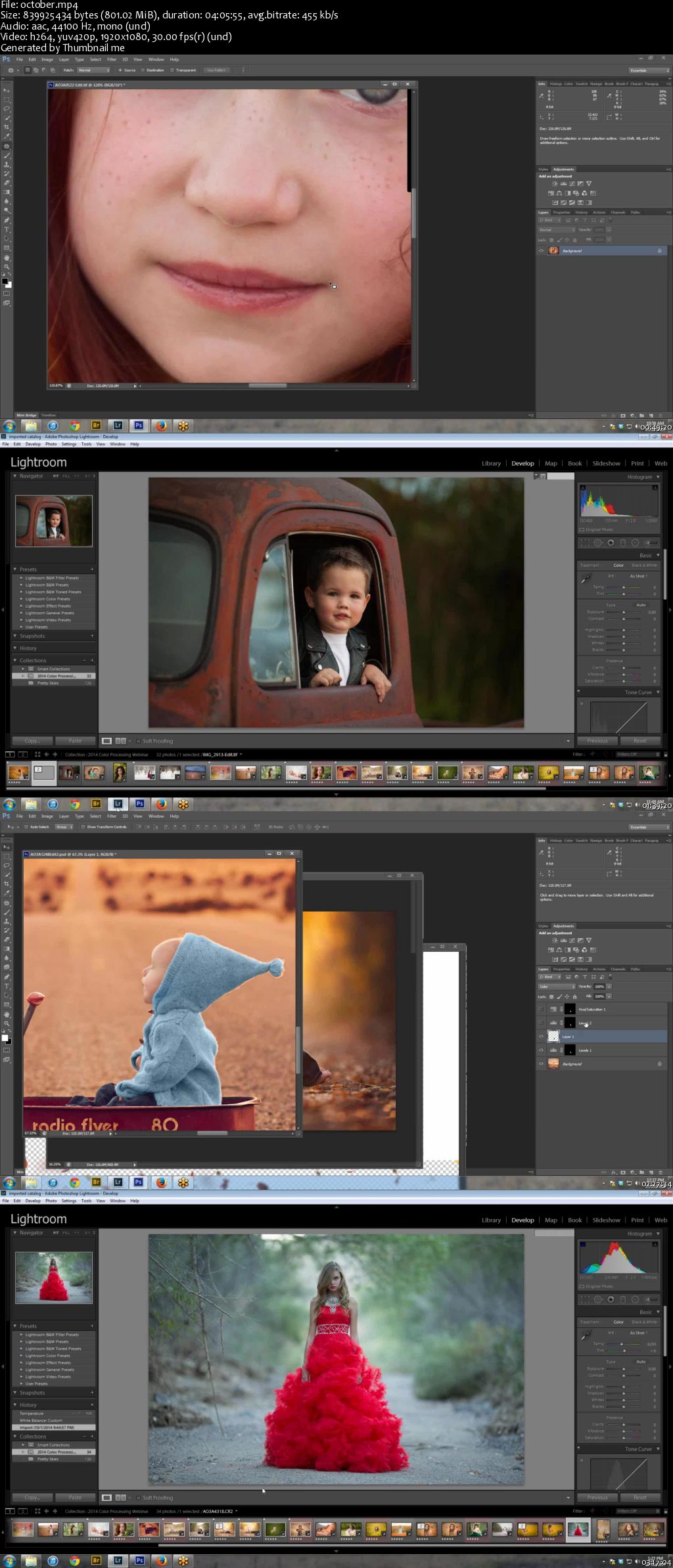Viewport: 673px width, 1568px height.
Task: Click Auto tone button in truck-photo Lightroom frame
Action: coord(641,604)
